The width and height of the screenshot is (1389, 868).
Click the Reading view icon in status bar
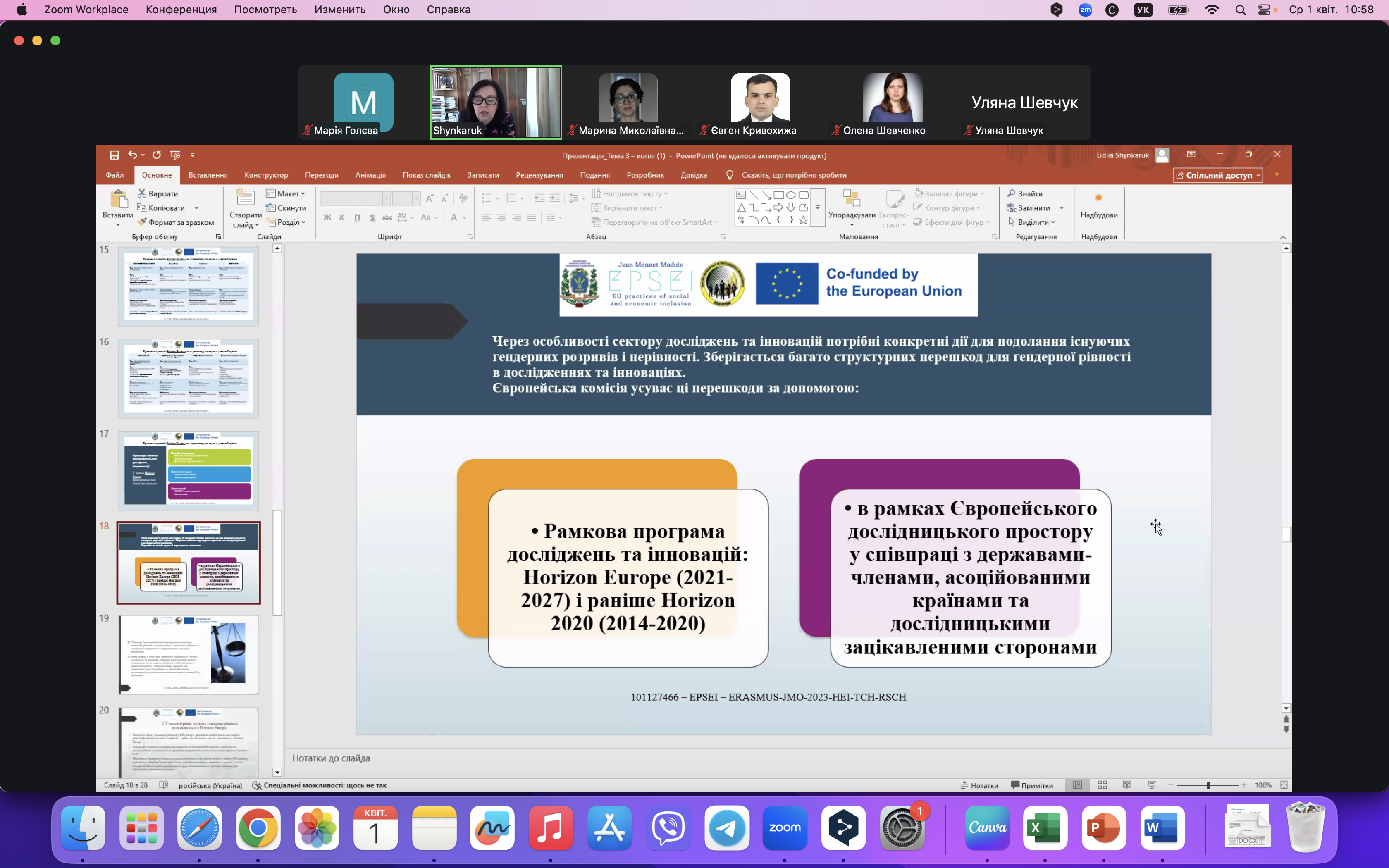click(x=1126, y=785)
